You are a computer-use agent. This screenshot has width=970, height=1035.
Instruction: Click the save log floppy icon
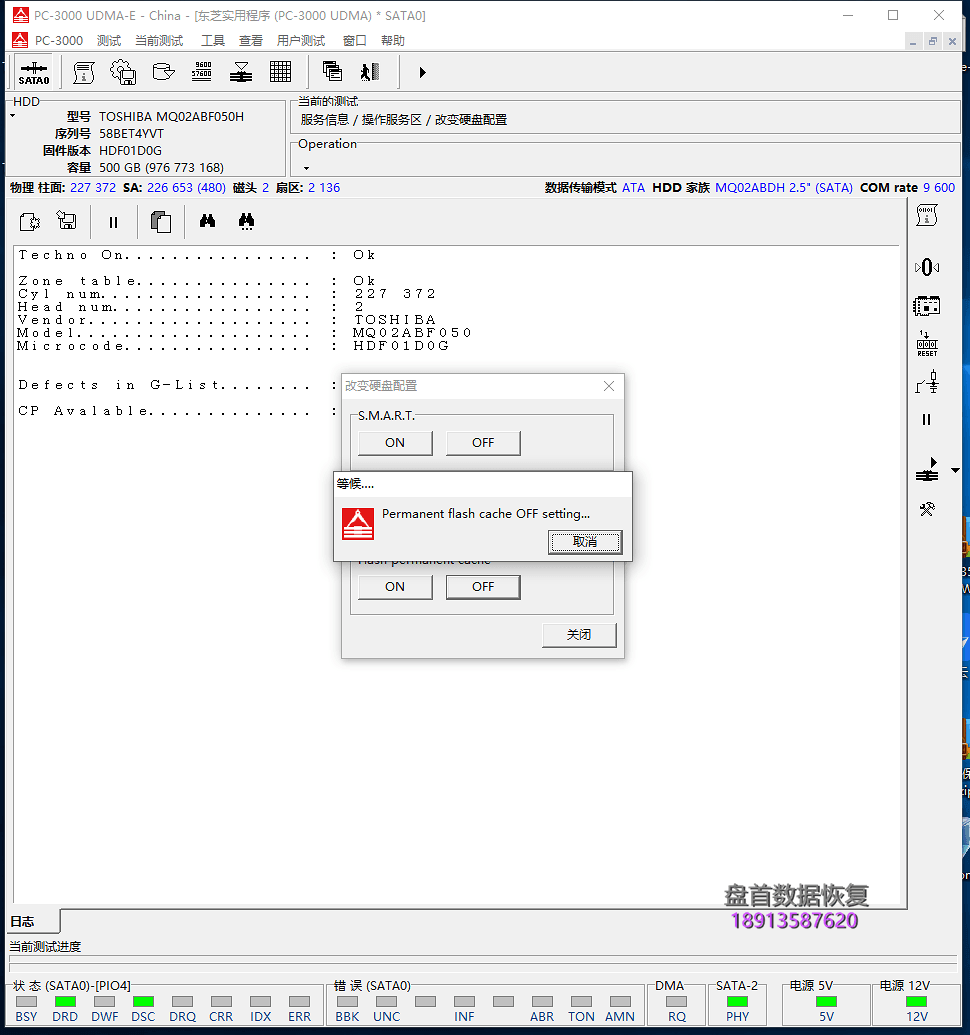[67, 221]
